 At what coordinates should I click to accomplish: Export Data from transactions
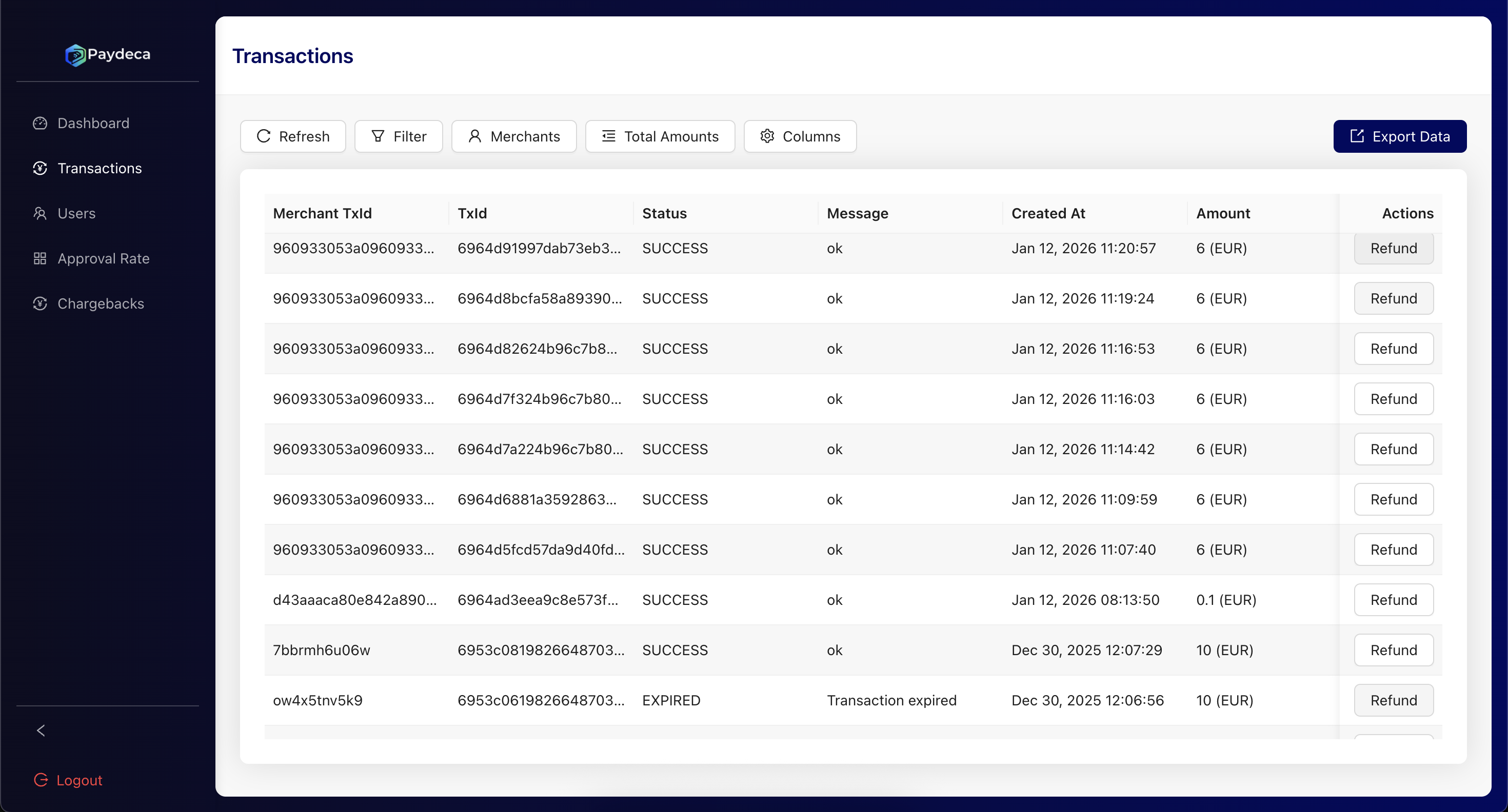[x=1400, y=136]
